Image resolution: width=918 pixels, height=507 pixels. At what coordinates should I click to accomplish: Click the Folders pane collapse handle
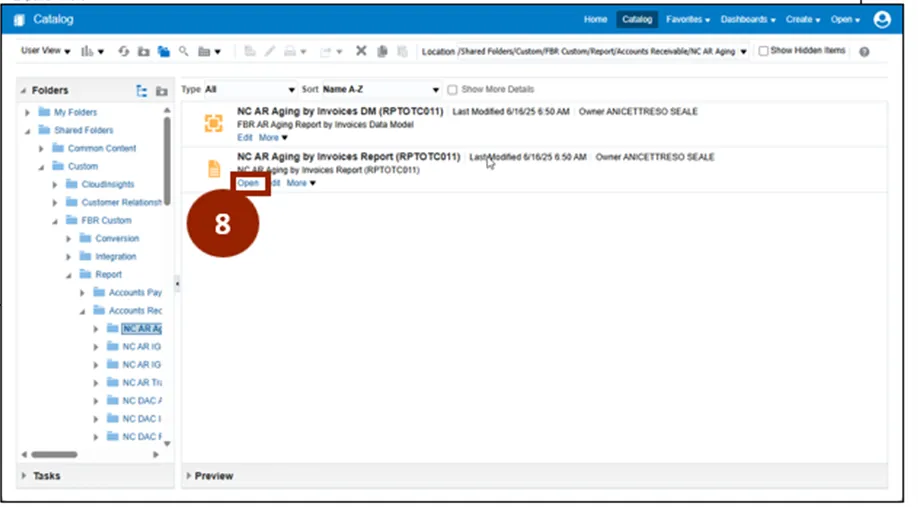click(177, 283)
